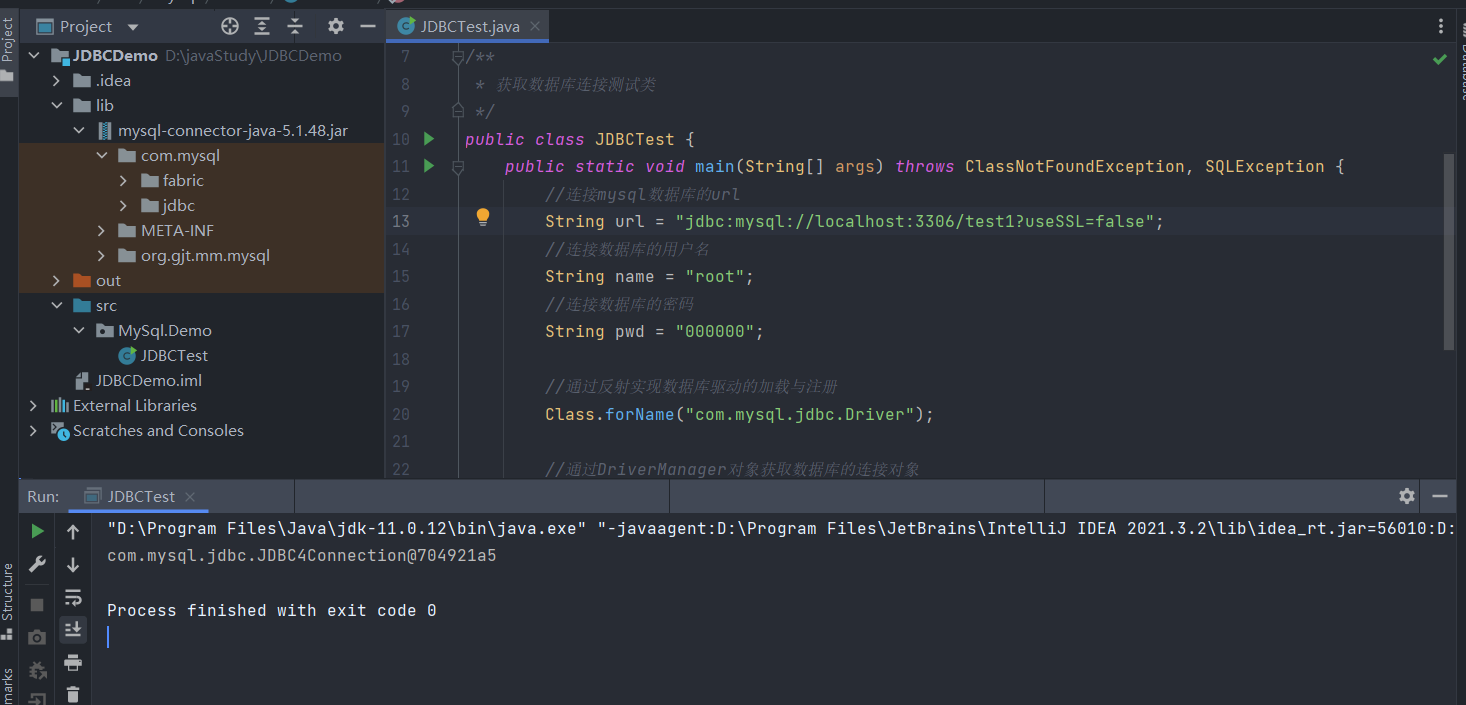Click the JDBC url string on line 13
Screen dimensions: 1466x705
point(915,221)
